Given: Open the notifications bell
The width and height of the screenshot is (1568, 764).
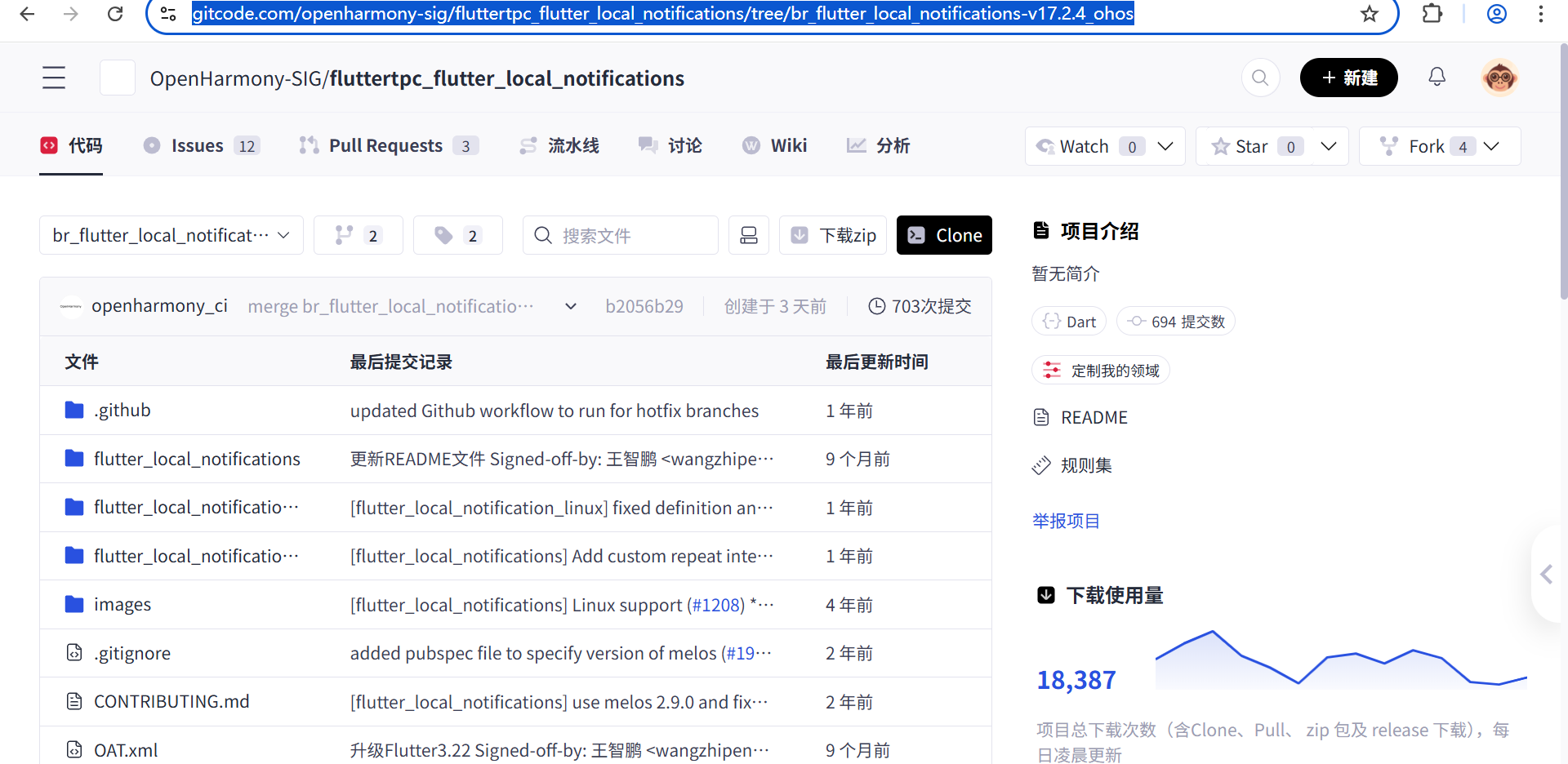Looking at the screenshot, I should tap(1437, 77).
